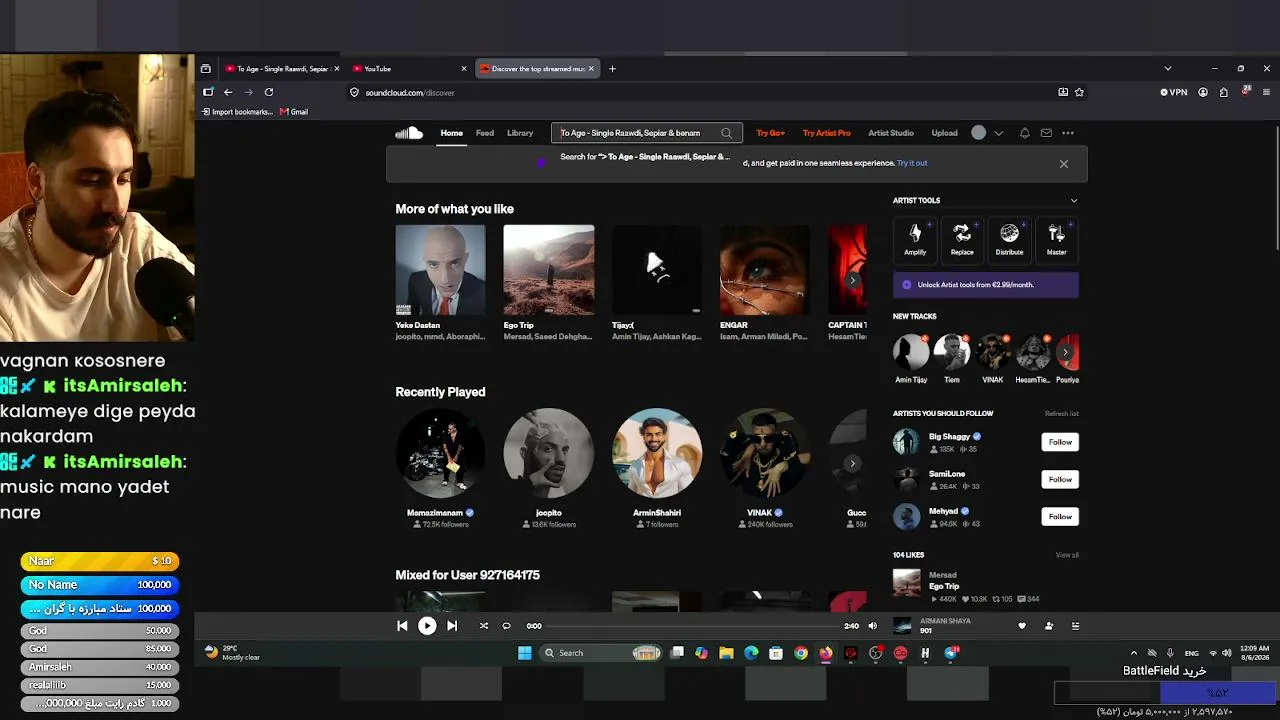Open the next-up queue icon
The height and width of the screenshot is (720, 1280).
[1076, 626]
